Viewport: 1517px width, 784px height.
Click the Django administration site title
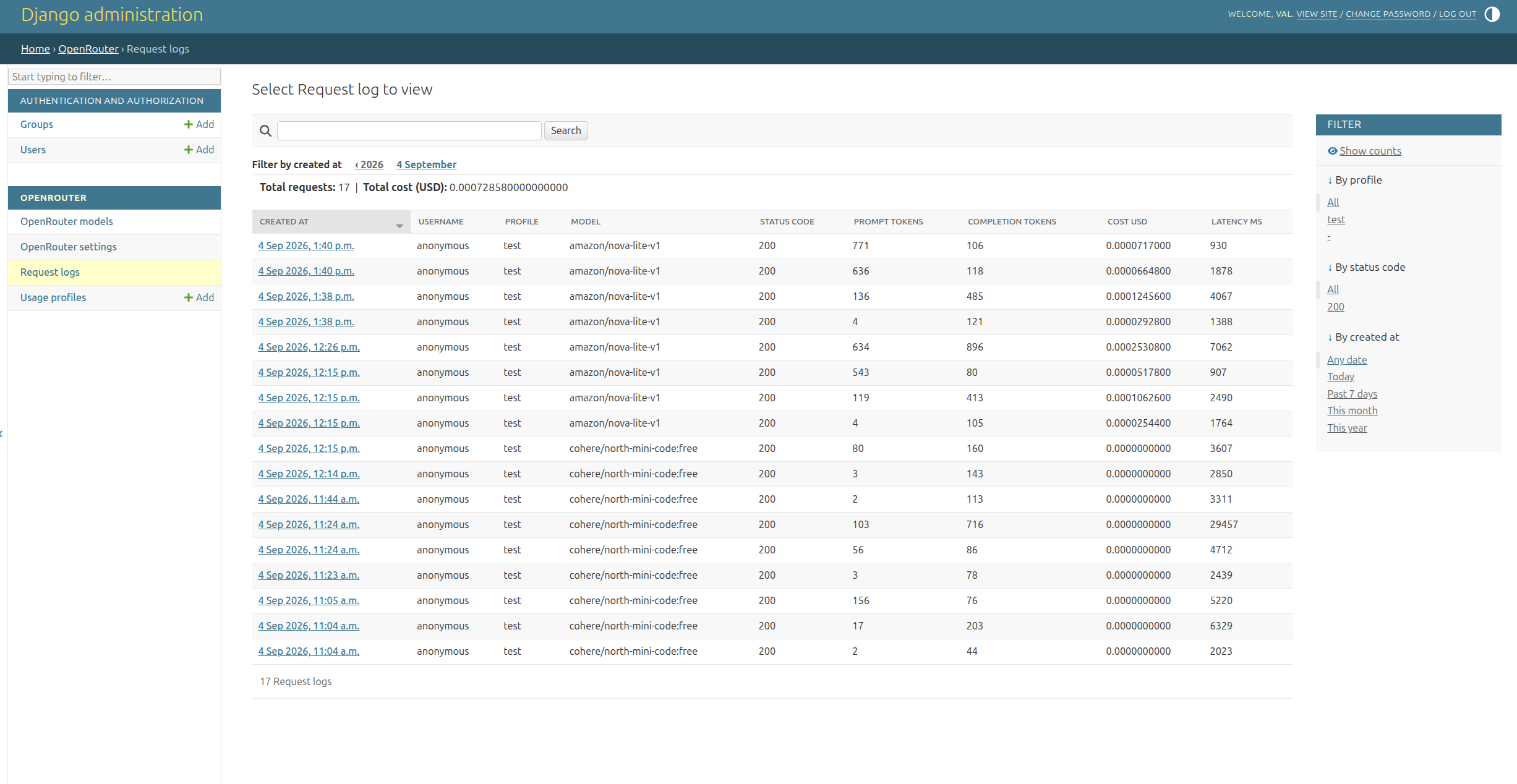112,14
